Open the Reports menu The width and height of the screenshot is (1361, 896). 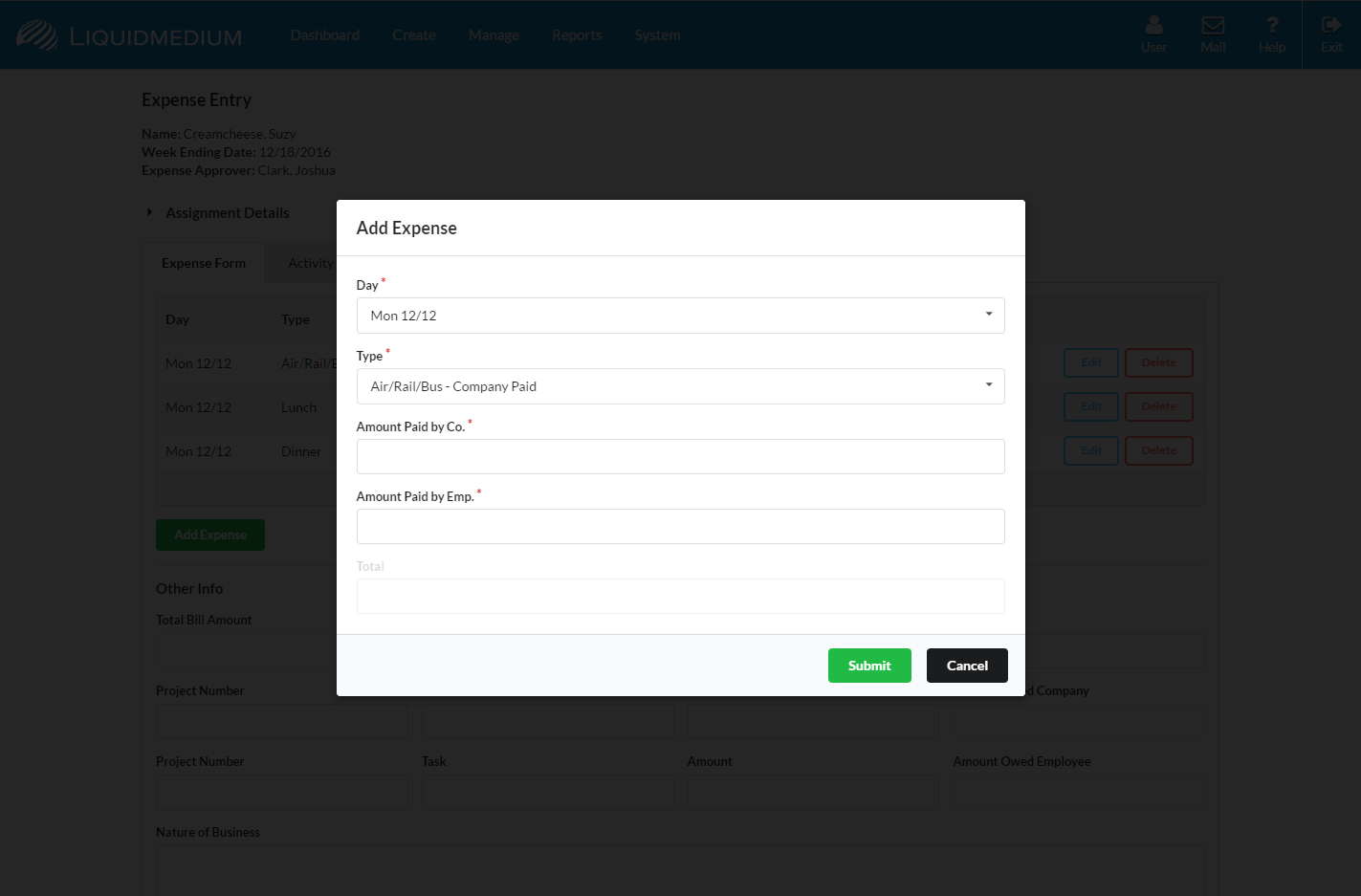[577, 35]
